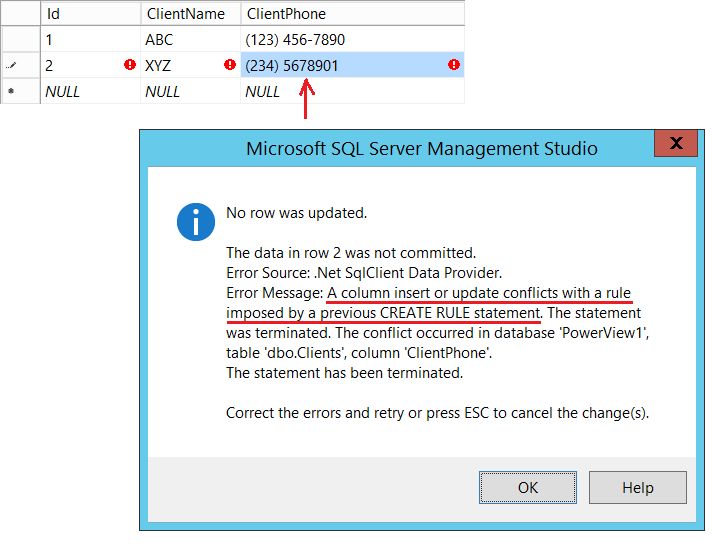722x548 pixels.
Task: Click the dialog title Microsoft SQL Server Management Studio
Action: [x=422, y=148]
